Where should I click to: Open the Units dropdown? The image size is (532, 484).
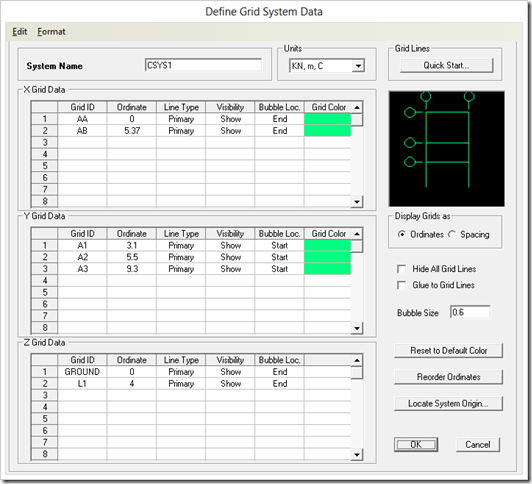[358, 66]
